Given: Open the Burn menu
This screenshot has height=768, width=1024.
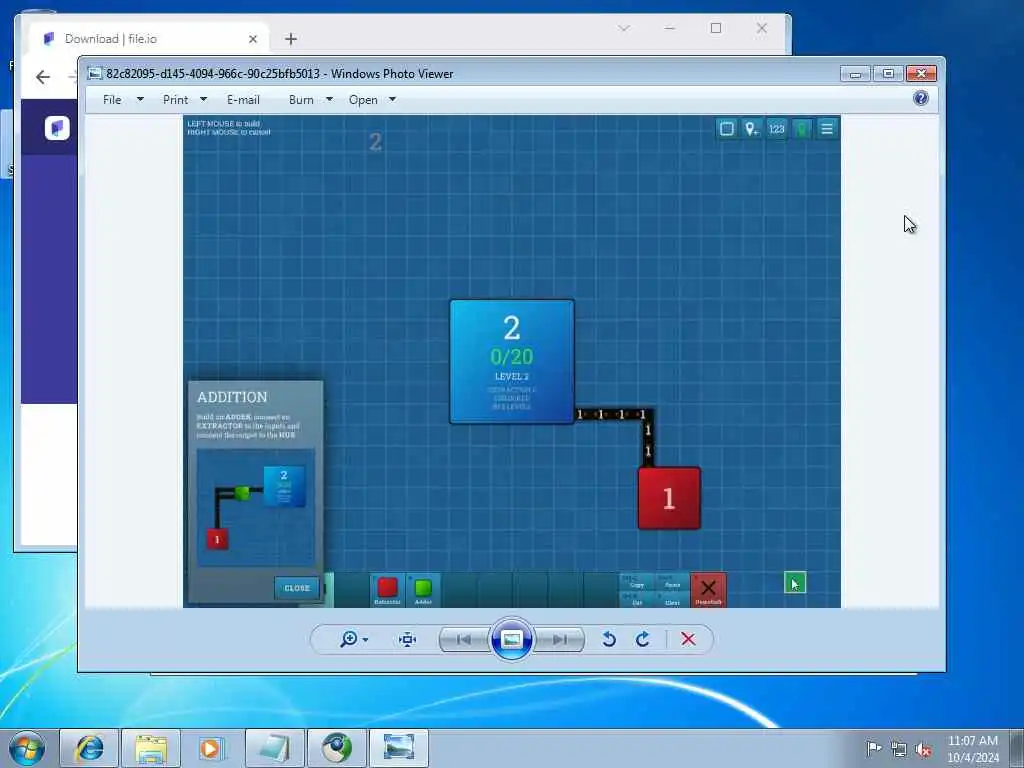Looking at the screenshot, I should pos(301,100).
